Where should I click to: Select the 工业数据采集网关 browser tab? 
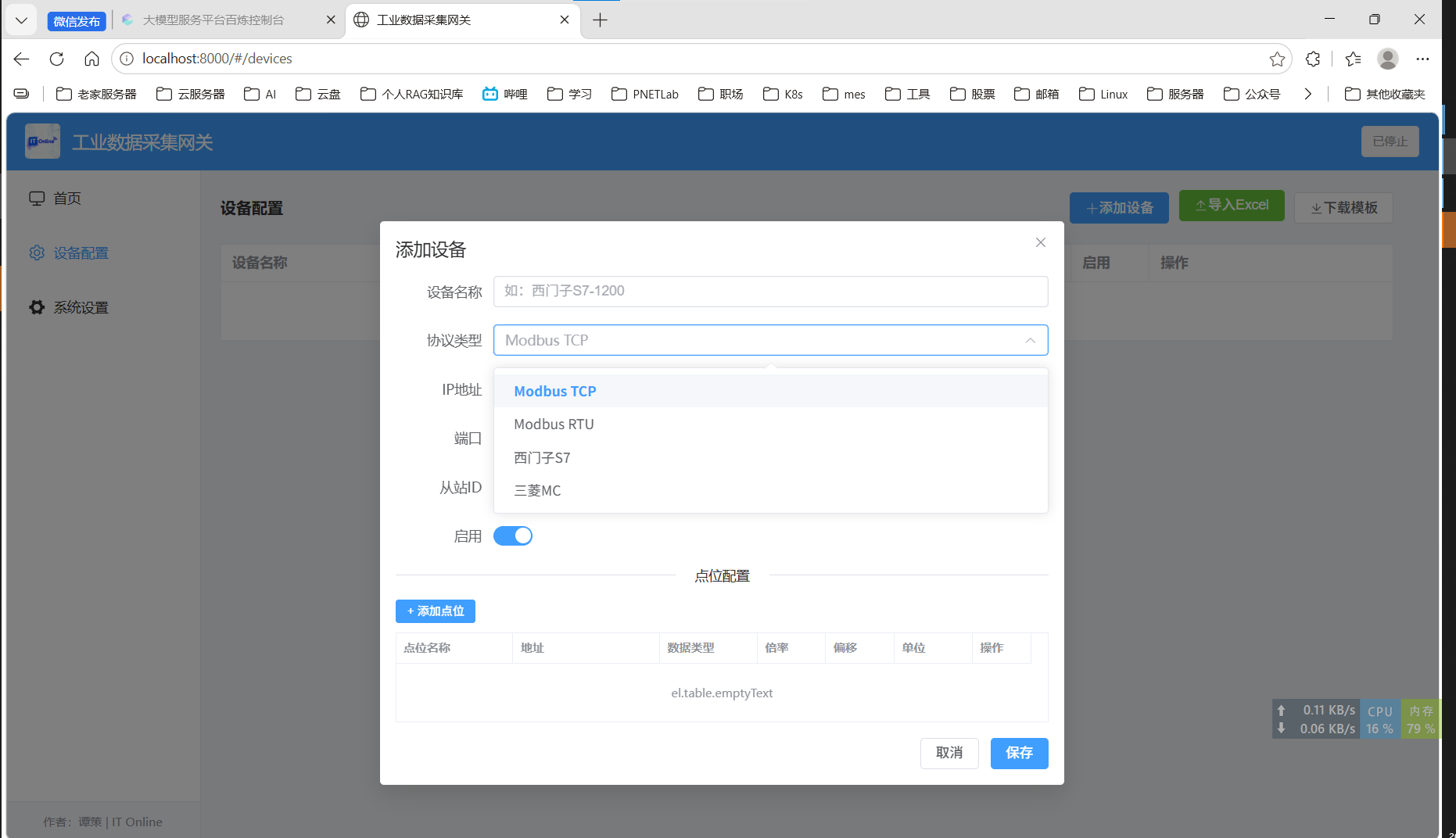pos(424,20)
